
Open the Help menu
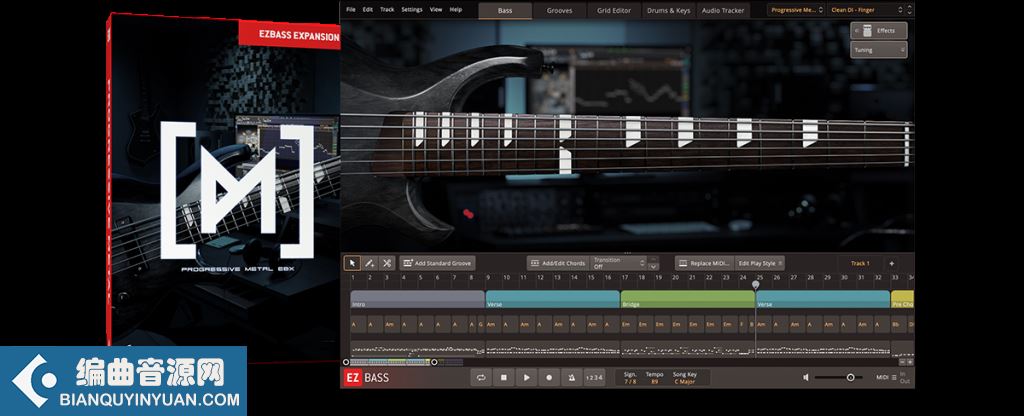click(456, 10)
